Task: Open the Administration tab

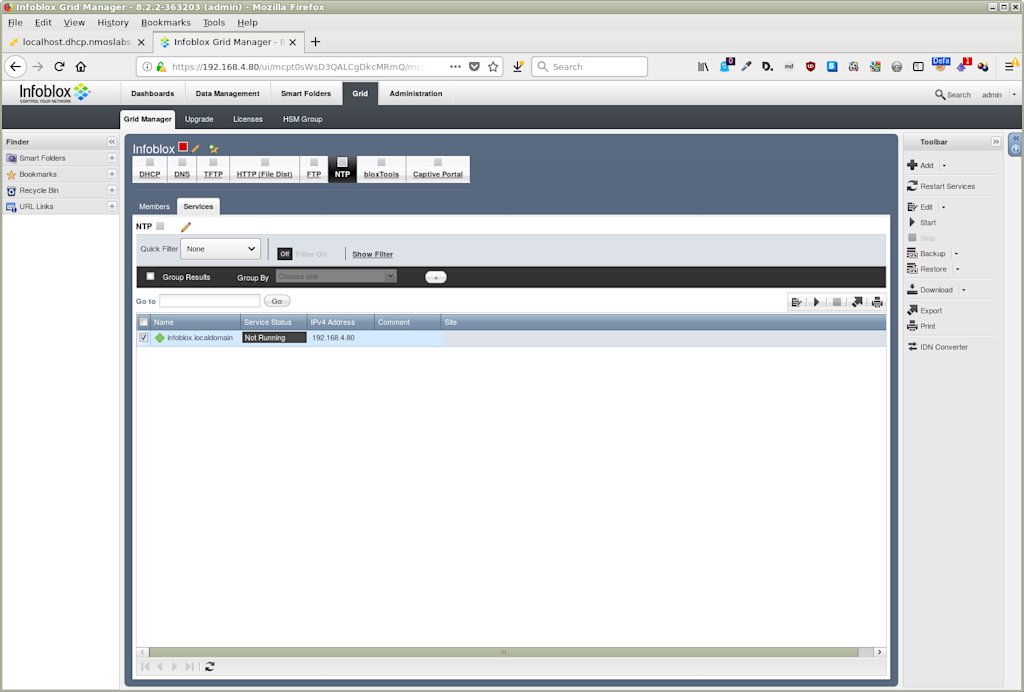Action: point(416,93)
